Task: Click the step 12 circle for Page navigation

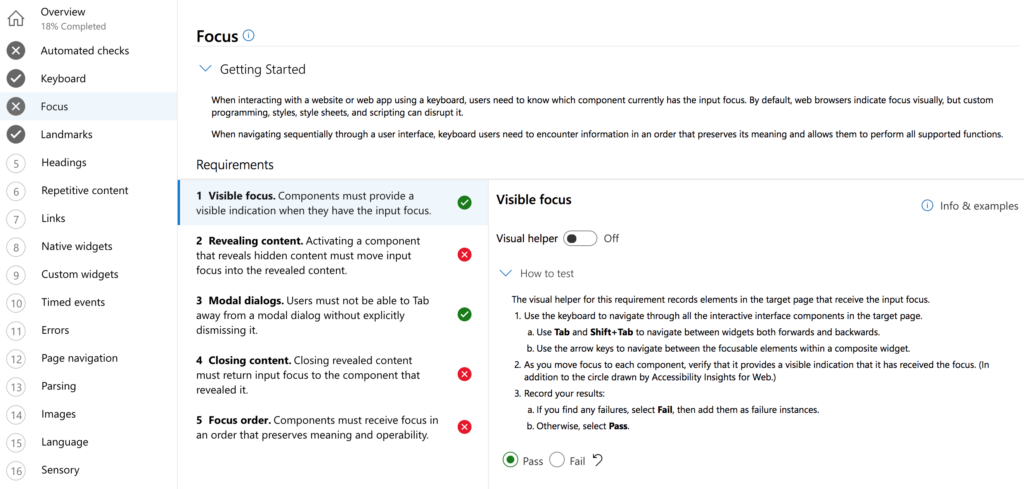Action: click(x=16, y=359)
